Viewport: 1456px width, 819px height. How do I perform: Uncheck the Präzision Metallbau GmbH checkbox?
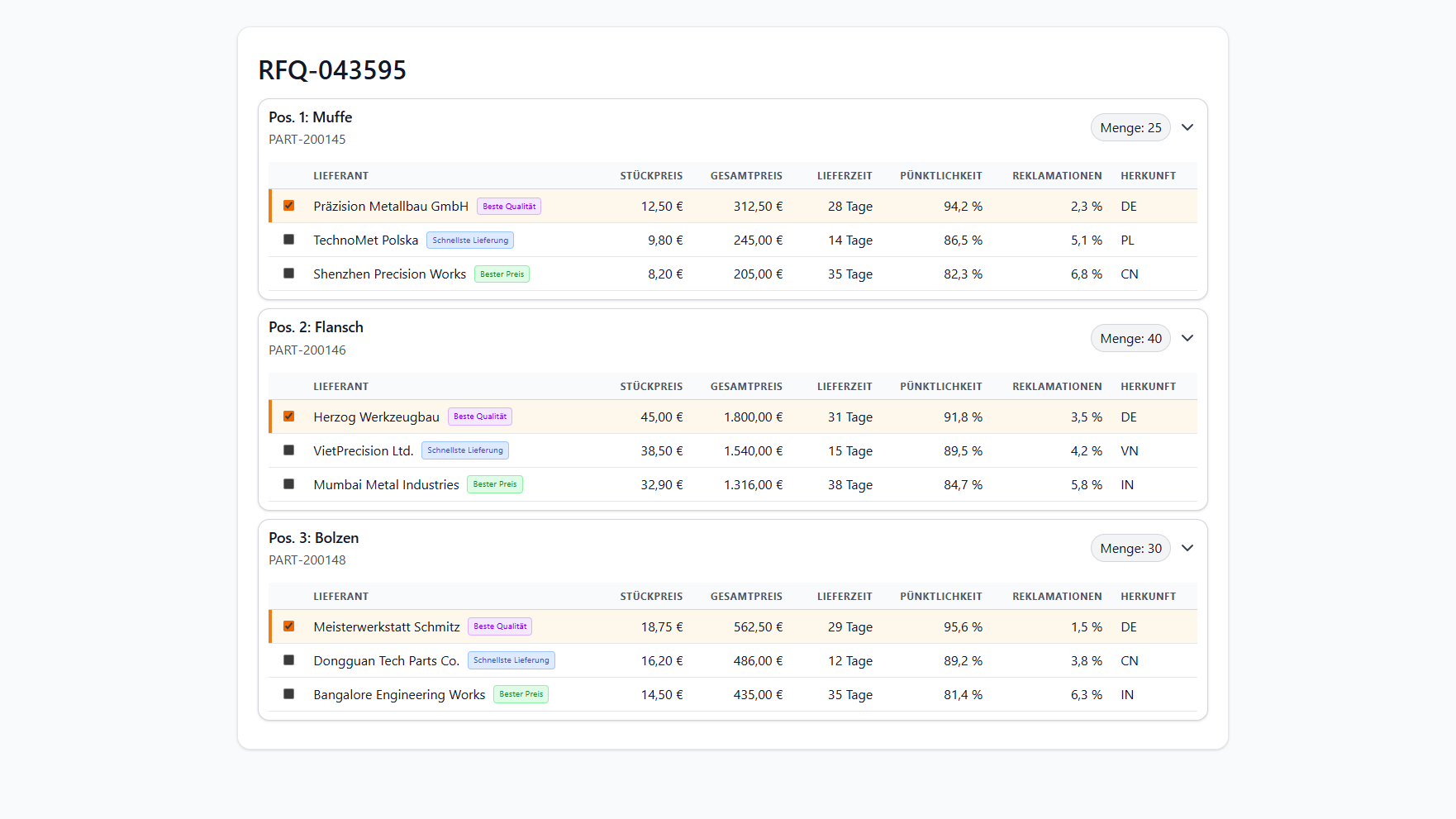pos(288,206)
